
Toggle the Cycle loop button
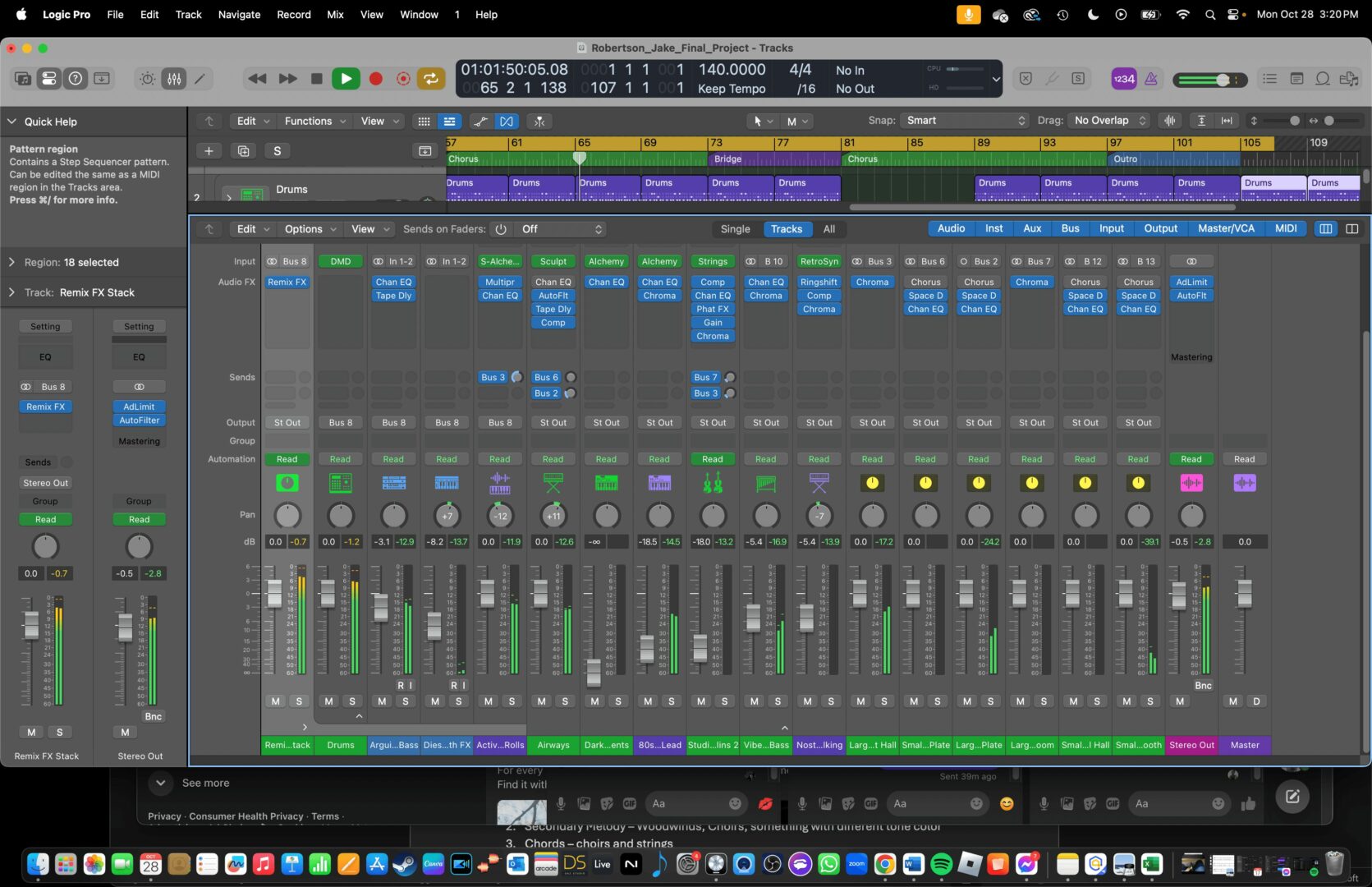tap(430, 79)
